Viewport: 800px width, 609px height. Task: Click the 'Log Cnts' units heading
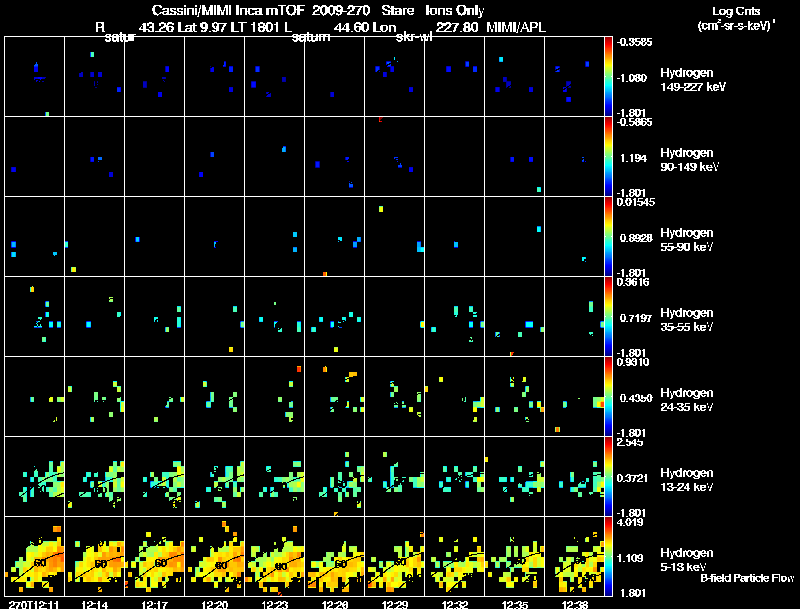pyautogui.click(x=736, y=11)
